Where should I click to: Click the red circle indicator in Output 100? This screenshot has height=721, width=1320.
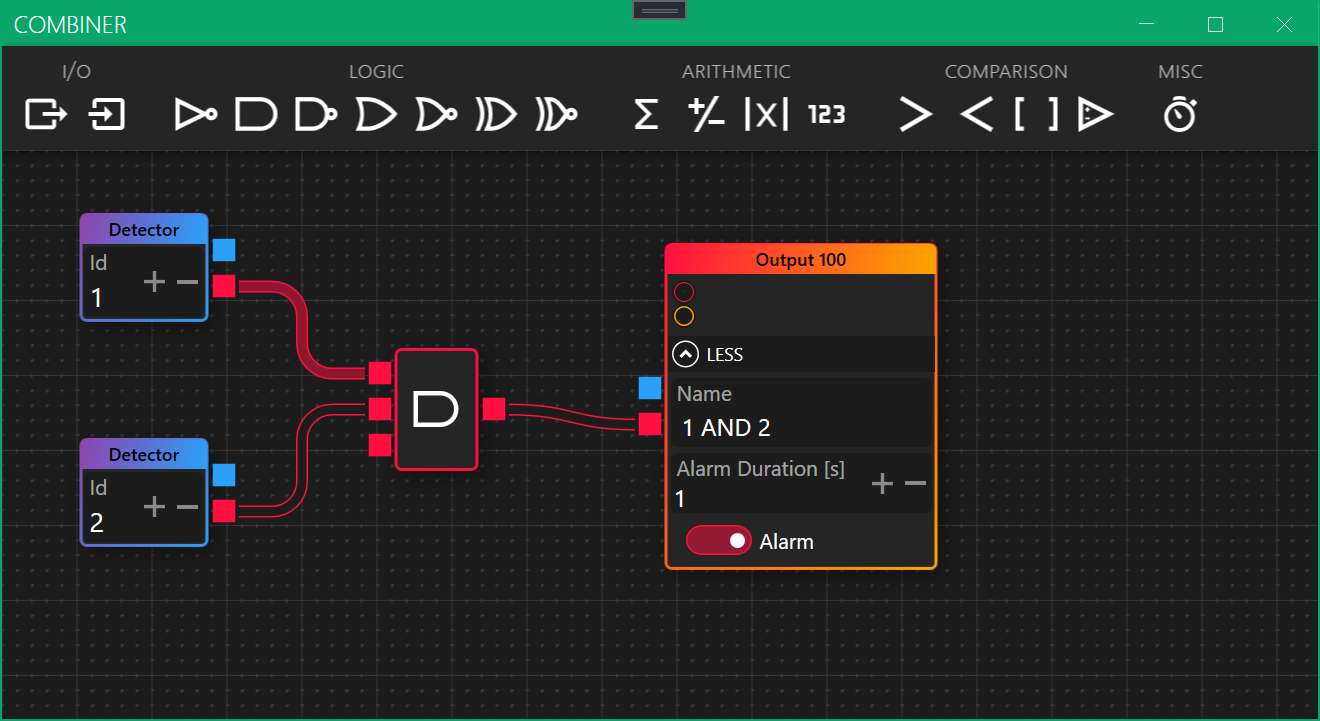pos(684,292)
